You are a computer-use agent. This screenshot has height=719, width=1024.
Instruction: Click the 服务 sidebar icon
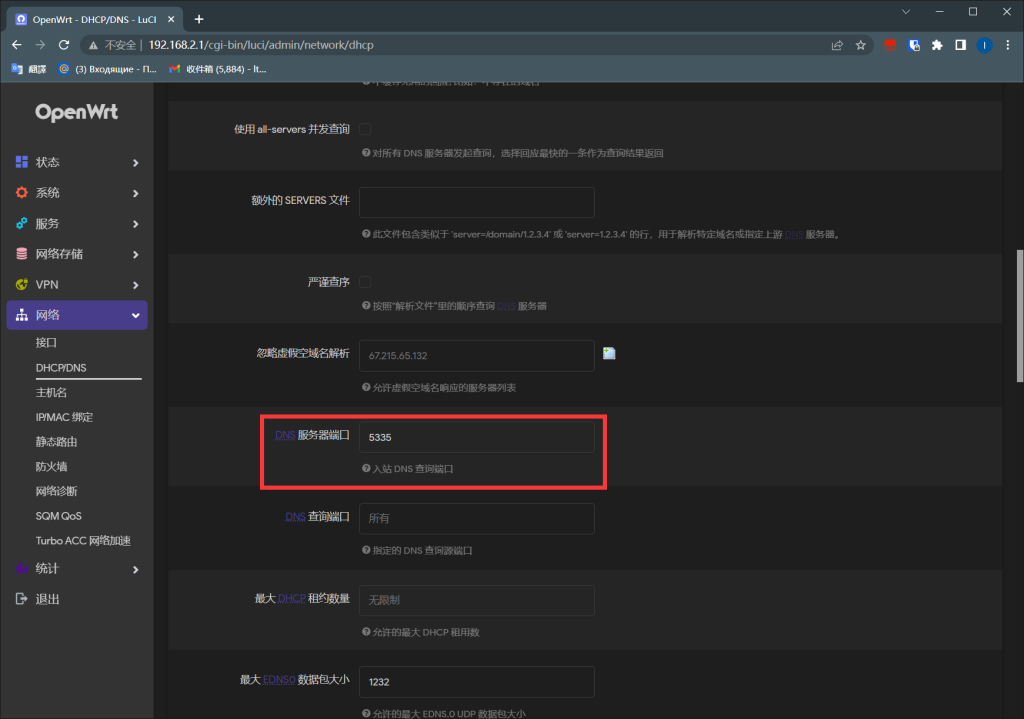21,223
